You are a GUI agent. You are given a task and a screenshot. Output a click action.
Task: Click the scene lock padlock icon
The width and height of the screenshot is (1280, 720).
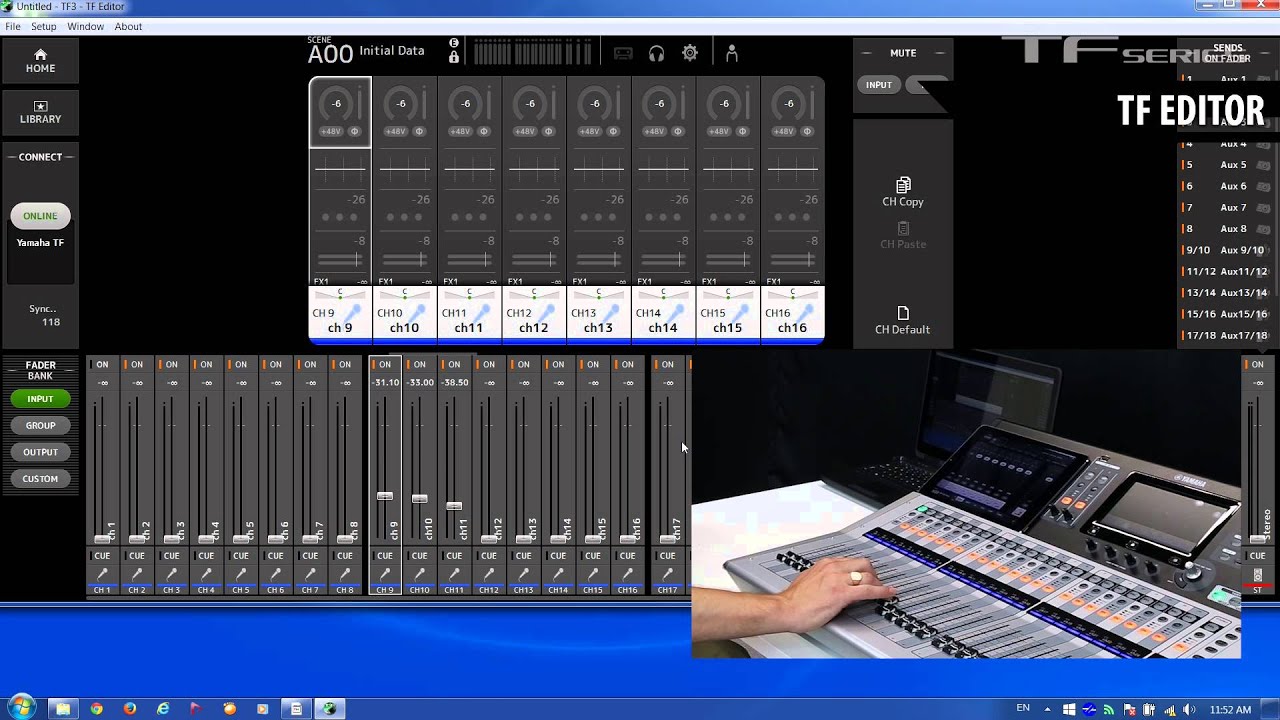[x=454, y=57]
